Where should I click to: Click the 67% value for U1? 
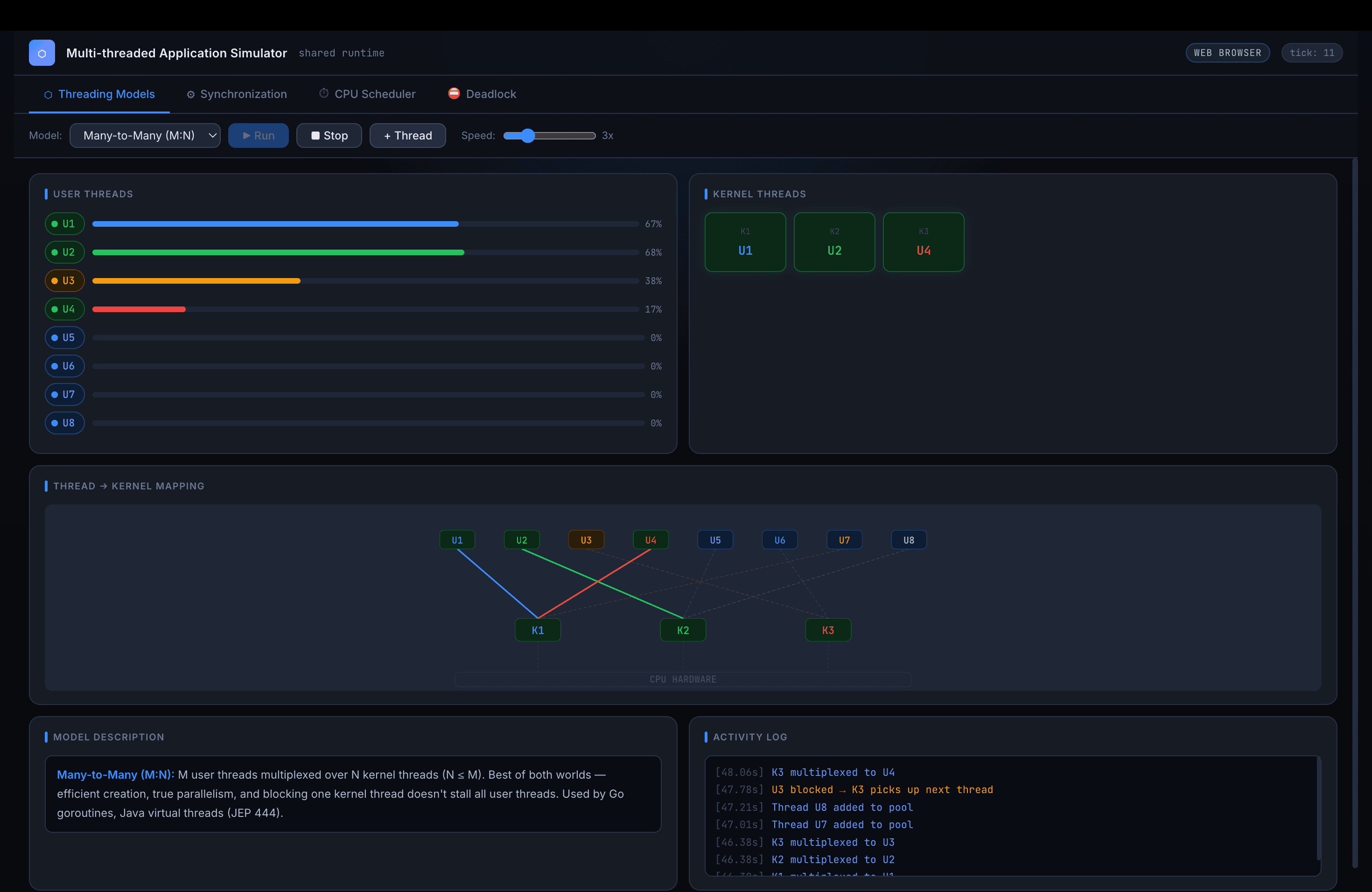coord(653,223)
